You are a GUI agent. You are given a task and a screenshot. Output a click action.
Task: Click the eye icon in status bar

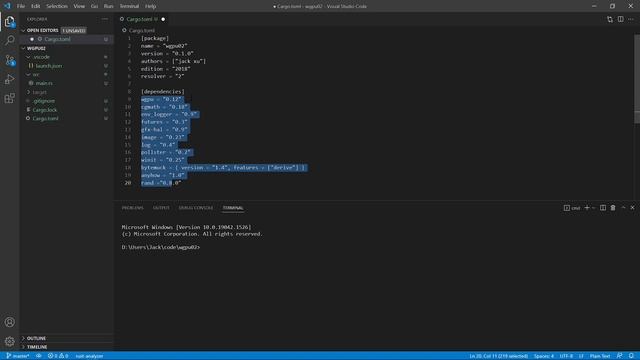(39, 356)
